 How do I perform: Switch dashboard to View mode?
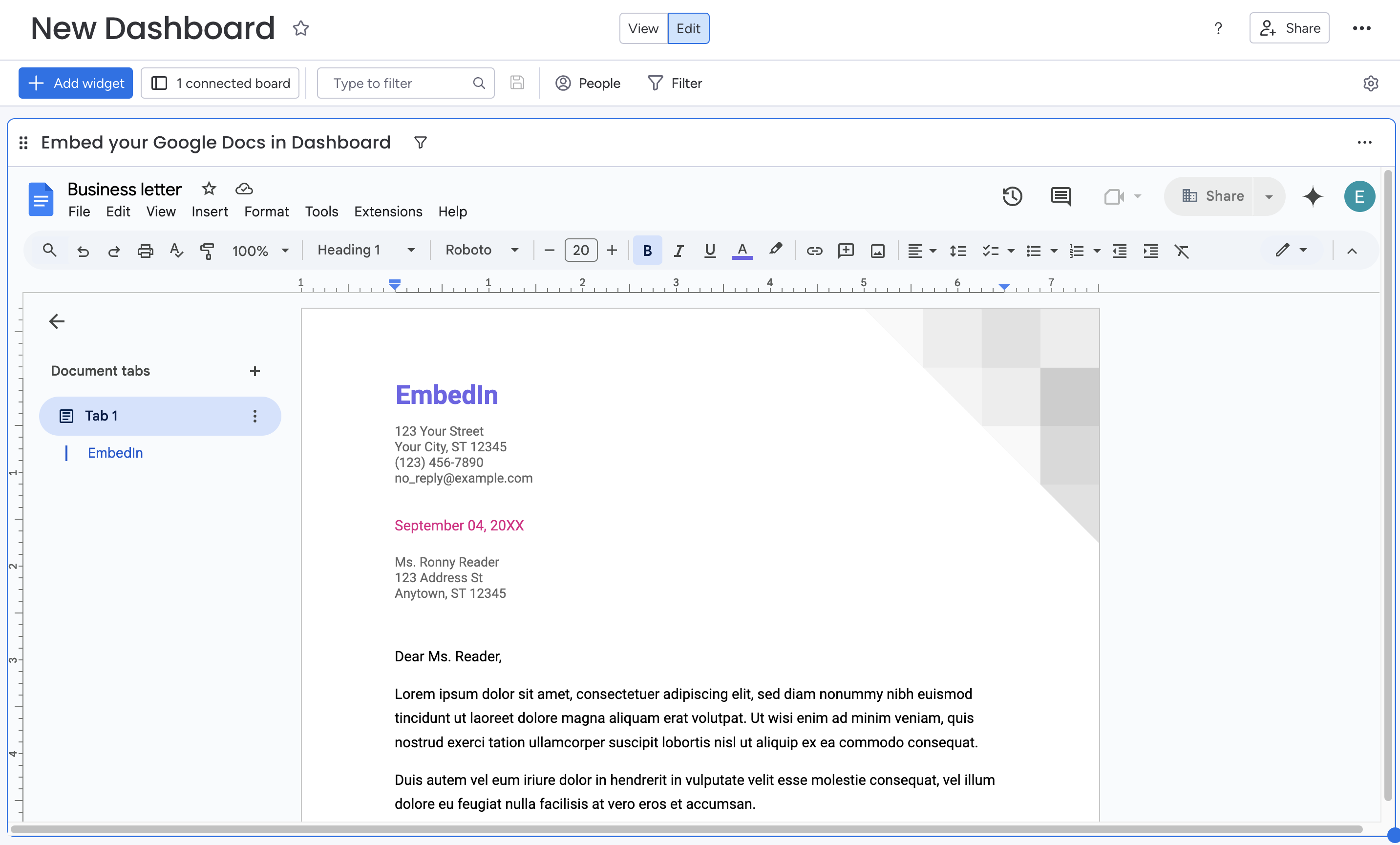click(643, 28)
